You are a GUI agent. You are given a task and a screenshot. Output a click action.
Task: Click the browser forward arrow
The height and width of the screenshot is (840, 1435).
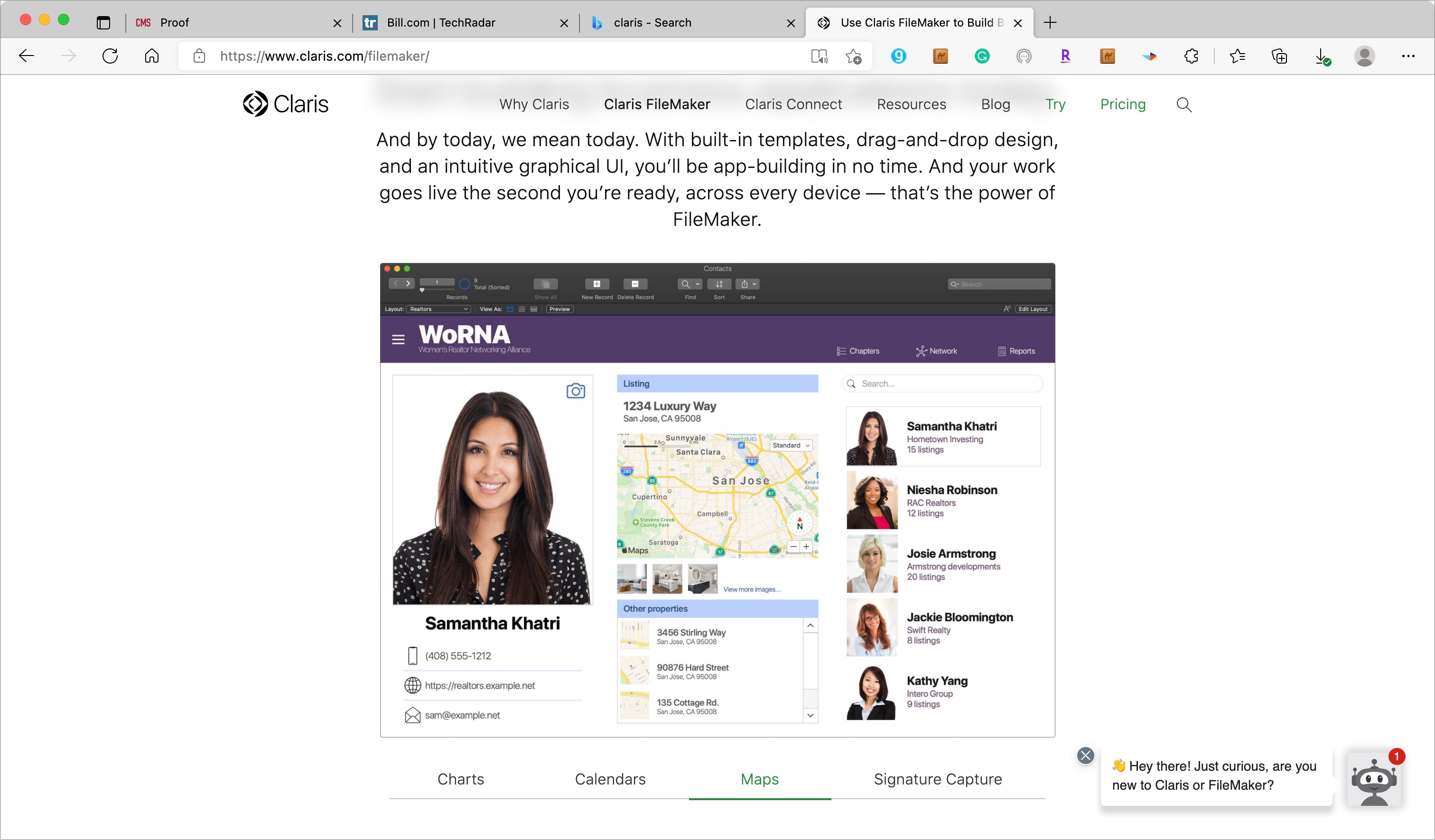click(68, 56)
